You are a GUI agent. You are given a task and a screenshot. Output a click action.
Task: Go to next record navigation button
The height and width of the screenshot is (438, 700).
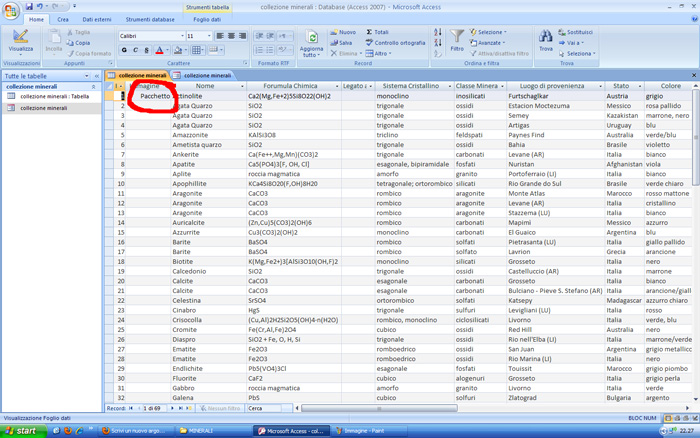pos(172,408)
